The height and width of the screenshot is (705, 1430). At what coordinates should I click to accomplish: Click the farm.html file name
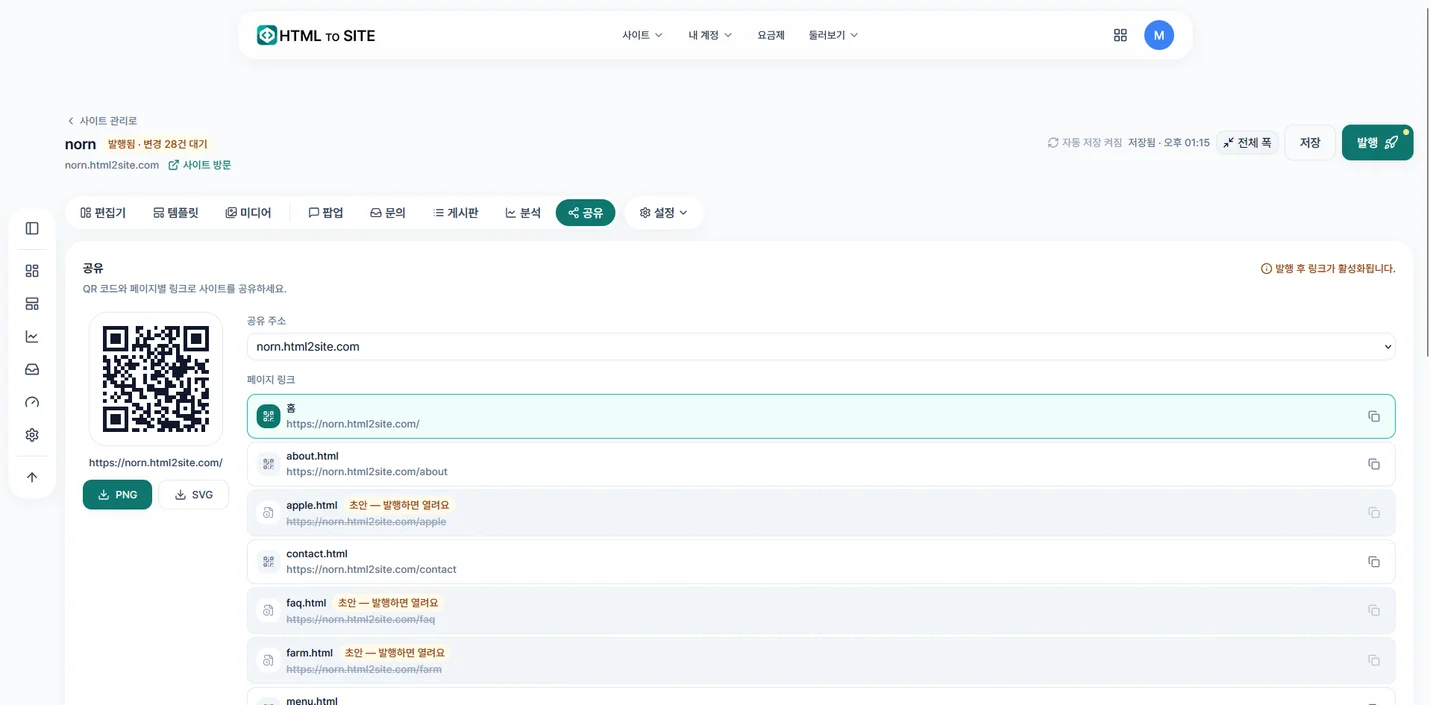309,653
